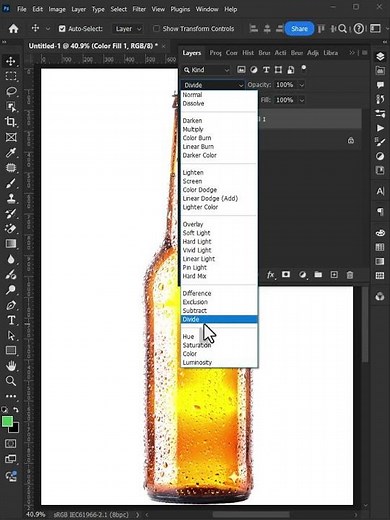The height and width of the screenshot is (520, 390).
Task: Select the Rectangle shape tool
Action: [11, 350]
